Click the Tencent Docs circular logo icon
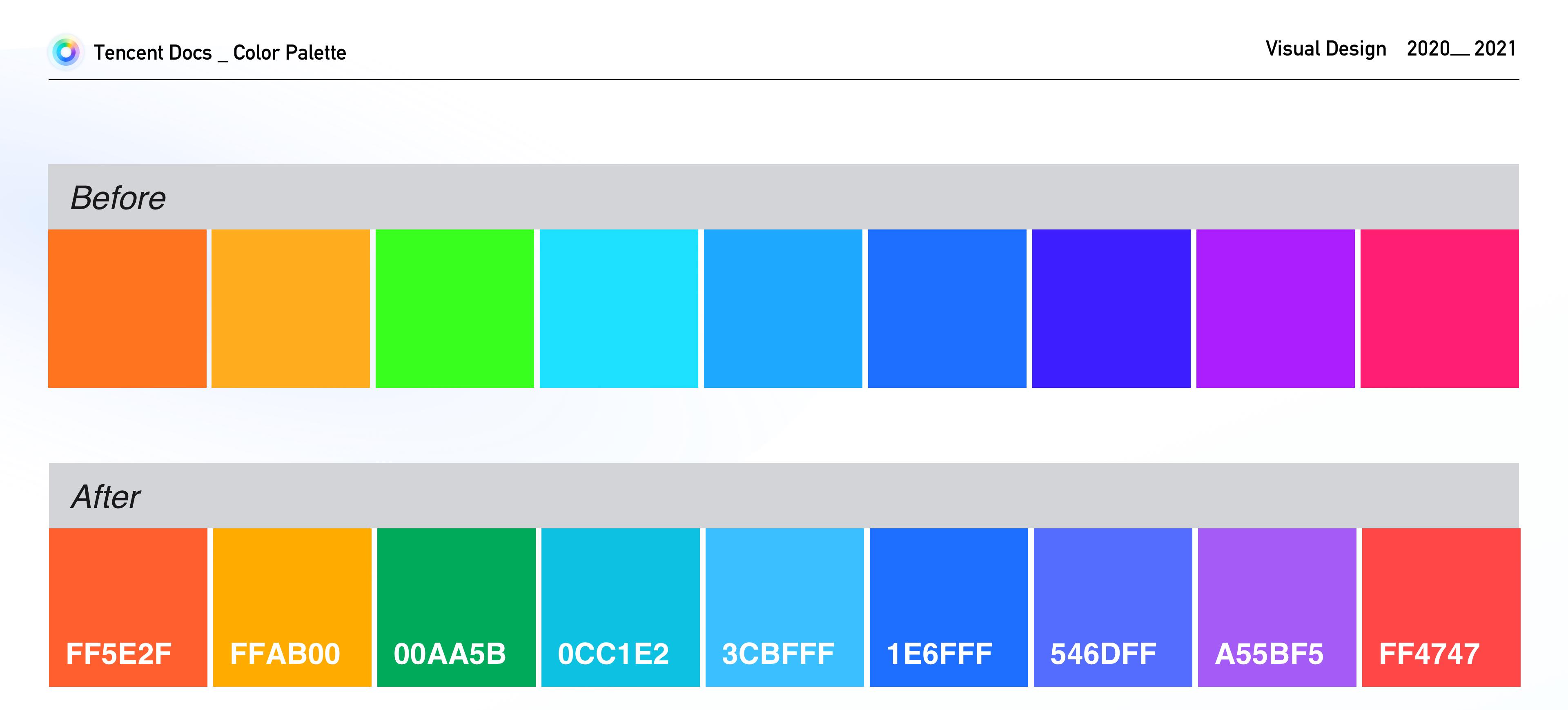The height and width of the screenshot is (710, 1568). coord(66,52)
